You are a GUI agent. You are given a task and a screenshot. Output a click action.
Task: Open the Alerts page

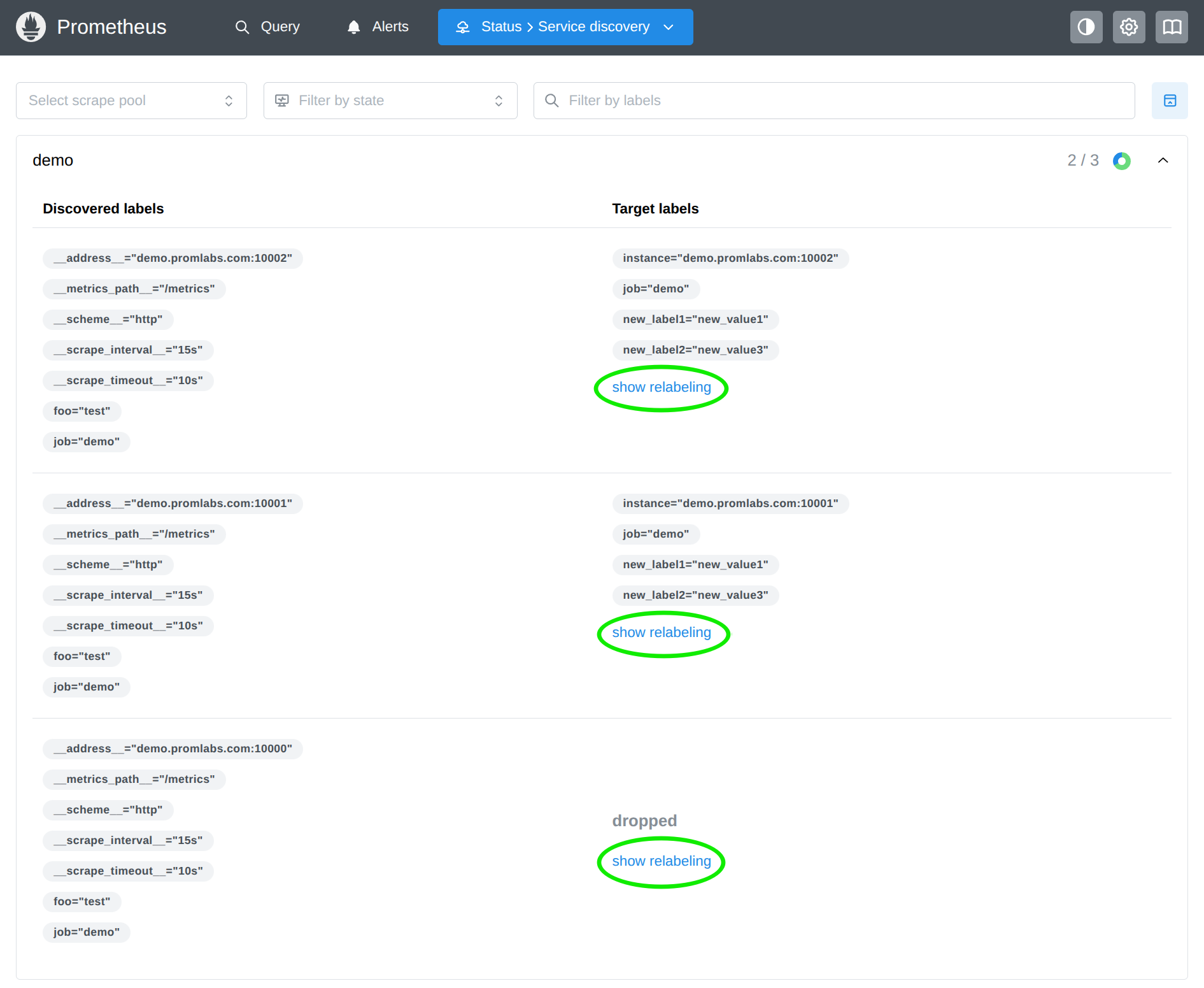click(390, 27)
